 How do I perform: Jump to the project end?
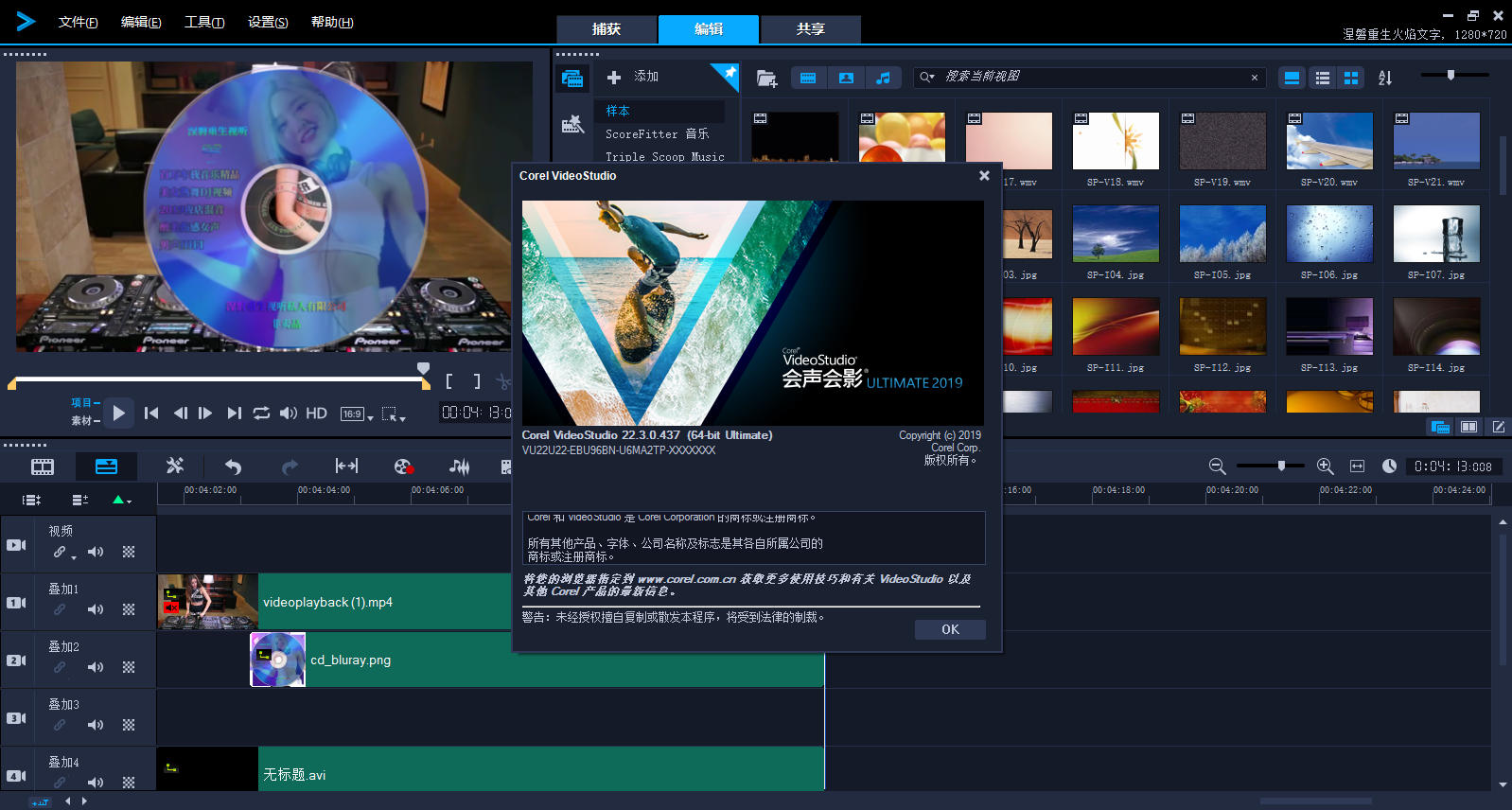[x=234, y=414]
